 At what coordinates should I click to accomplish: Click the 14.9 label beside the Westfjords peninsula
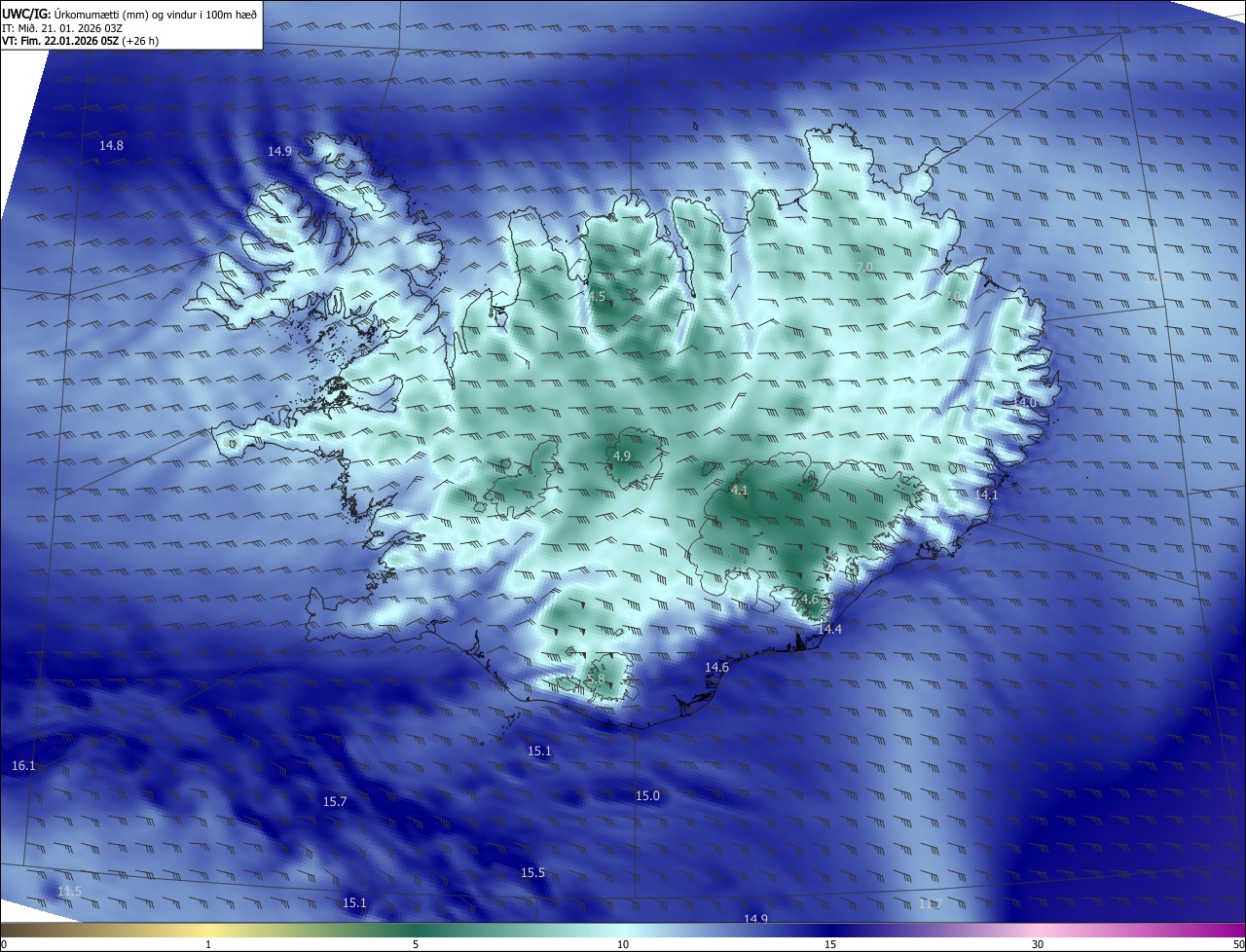point(279,151)
